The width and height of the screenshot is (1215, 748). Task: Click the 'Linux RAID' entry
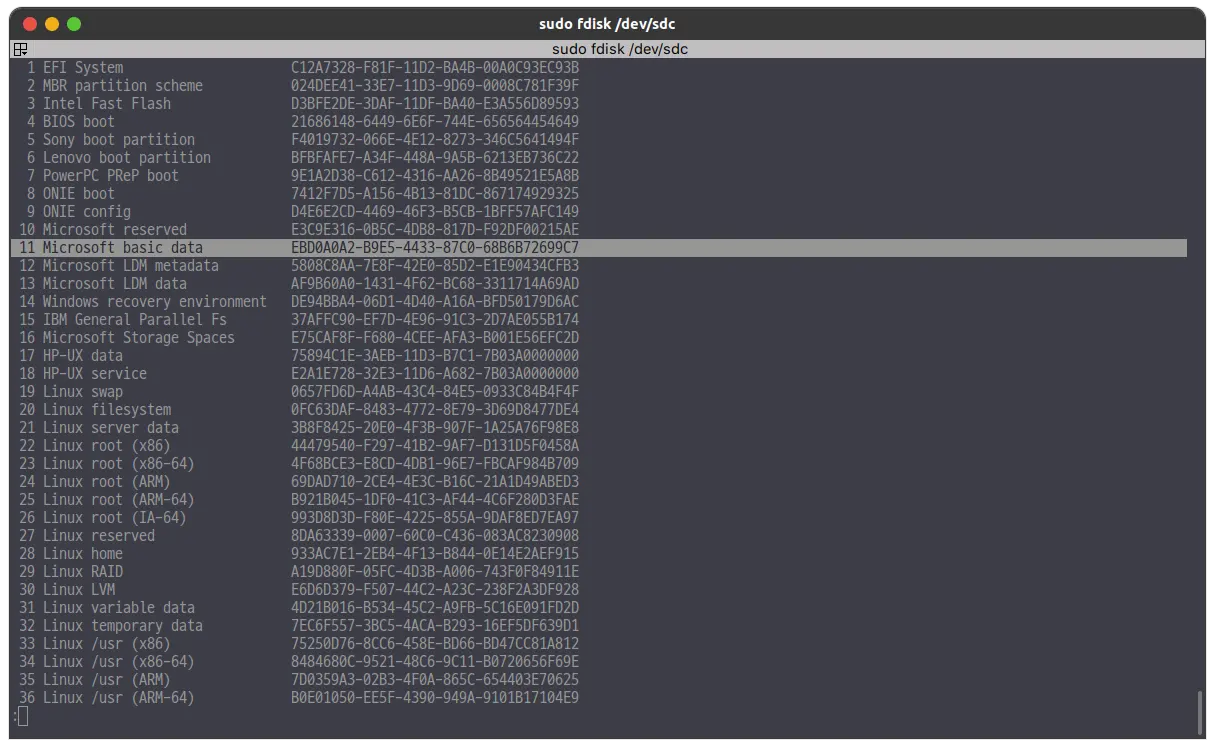[83, 572]
